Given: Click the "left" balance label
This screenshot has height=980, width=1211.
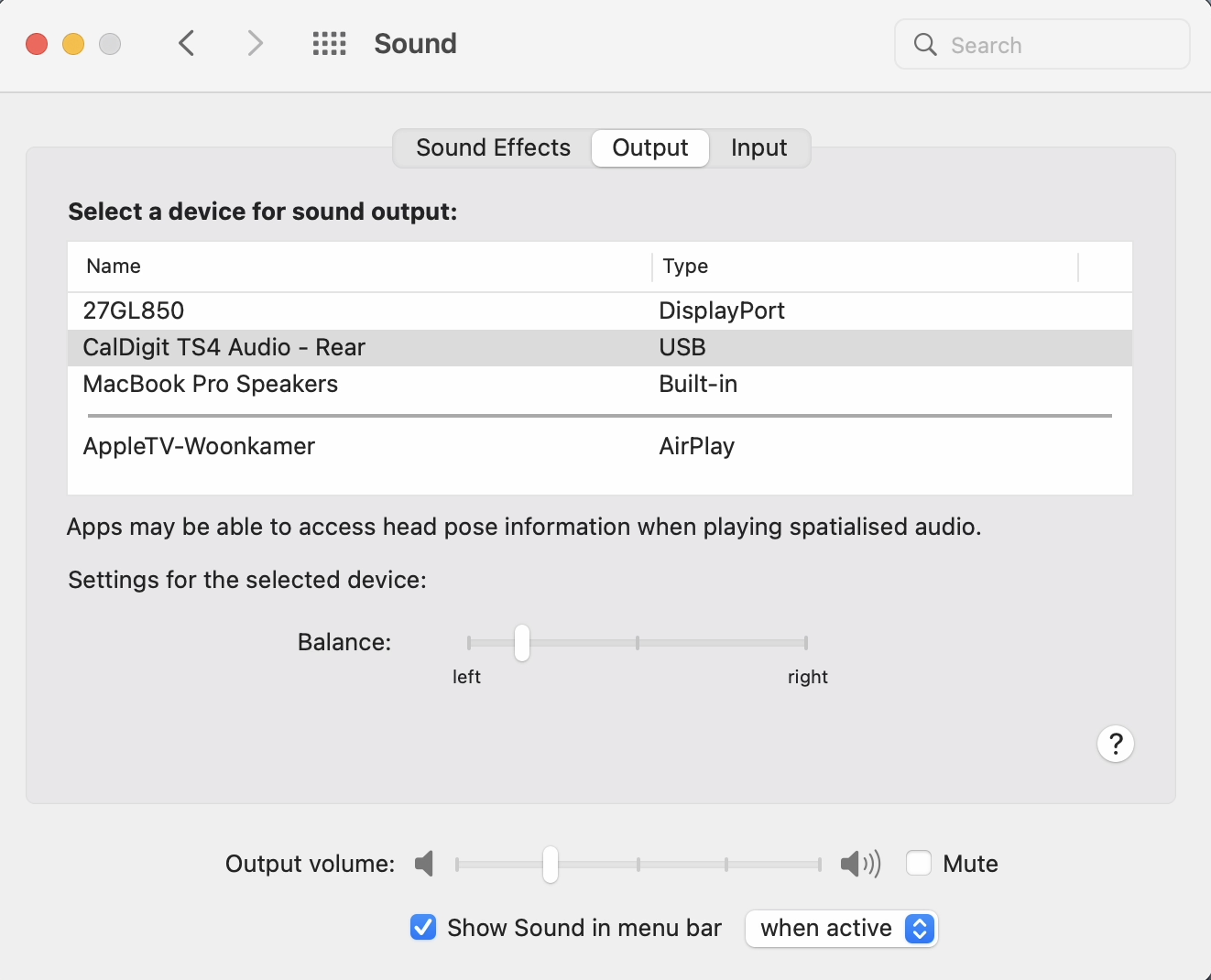Looking at the screenshot, I should click(466, 677).
